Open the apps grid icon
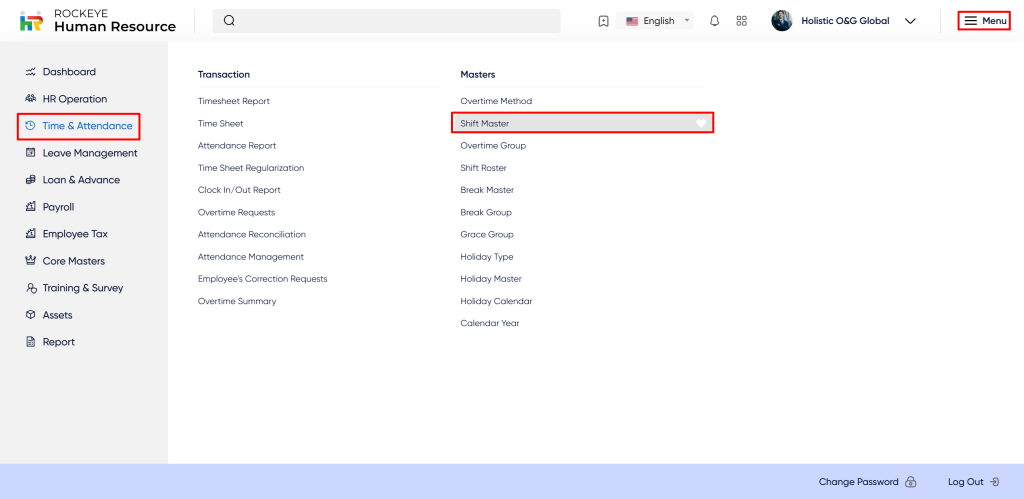Viewport: 1024px width, 499px height. pos(741,21)
